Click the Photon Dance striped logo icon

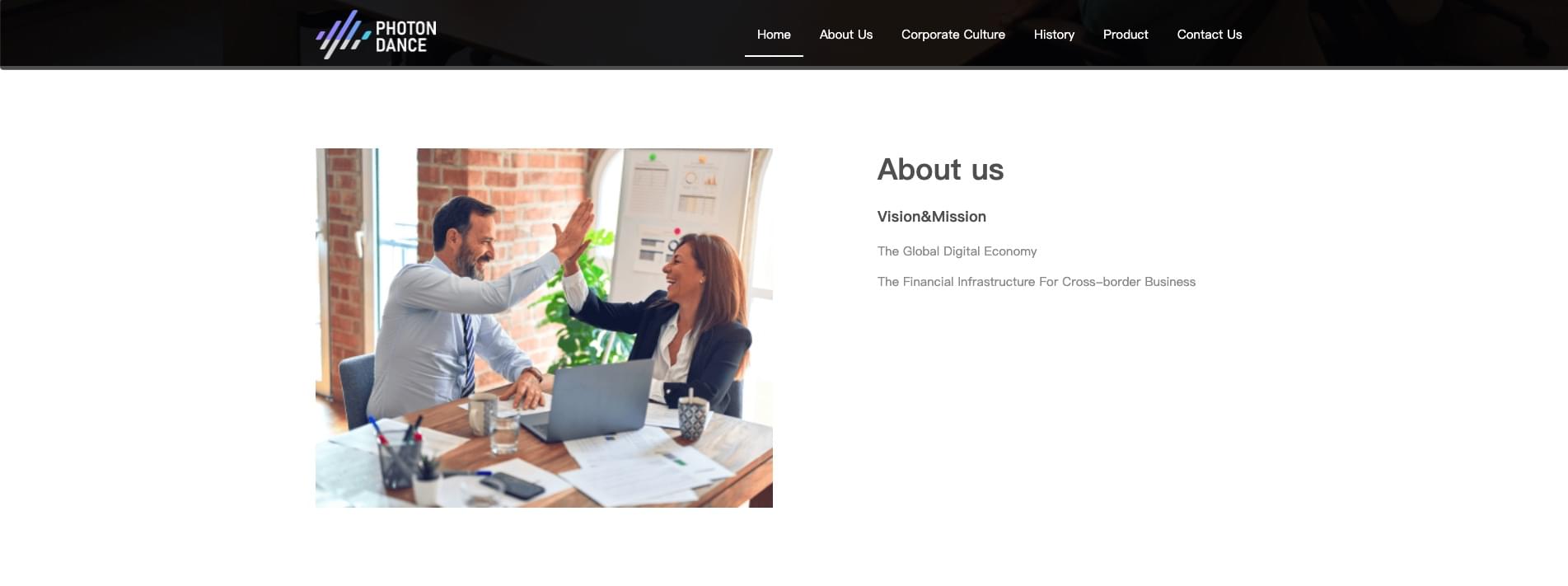[343, 35]
